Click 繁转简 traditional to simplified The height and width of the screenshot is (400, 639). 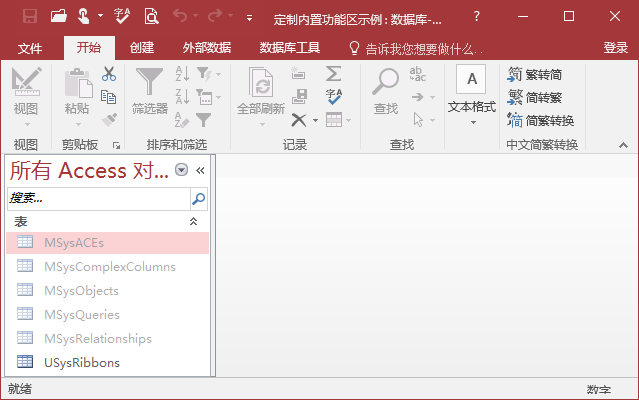535,75
